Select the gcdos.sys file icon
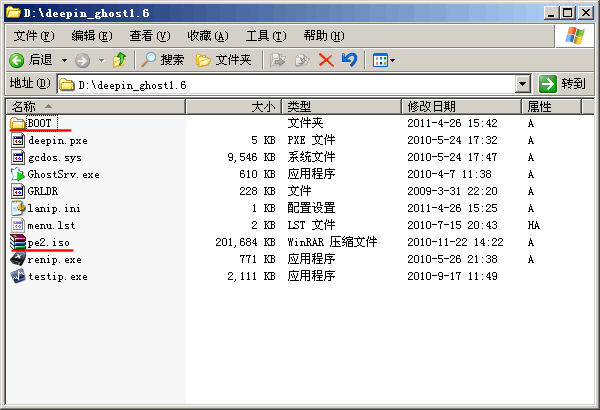 pyautogui.click(x=18, y=157)
